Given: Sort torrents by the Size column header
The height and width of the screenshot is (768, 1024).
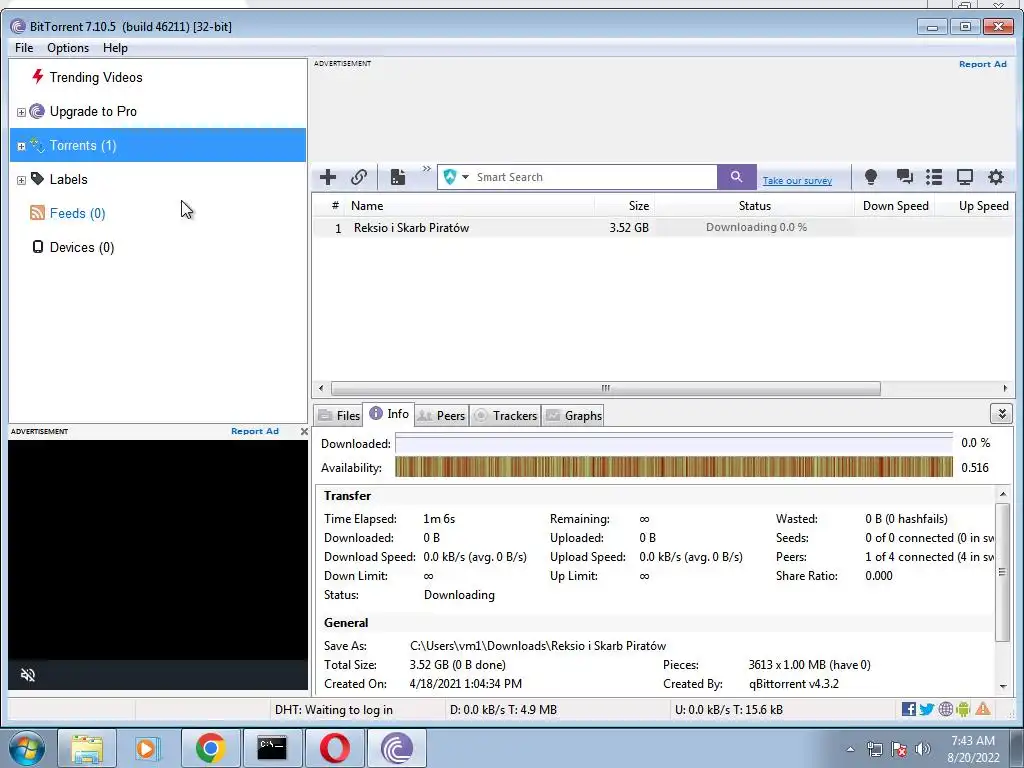Looking at the screenshot, I should 624,206.
